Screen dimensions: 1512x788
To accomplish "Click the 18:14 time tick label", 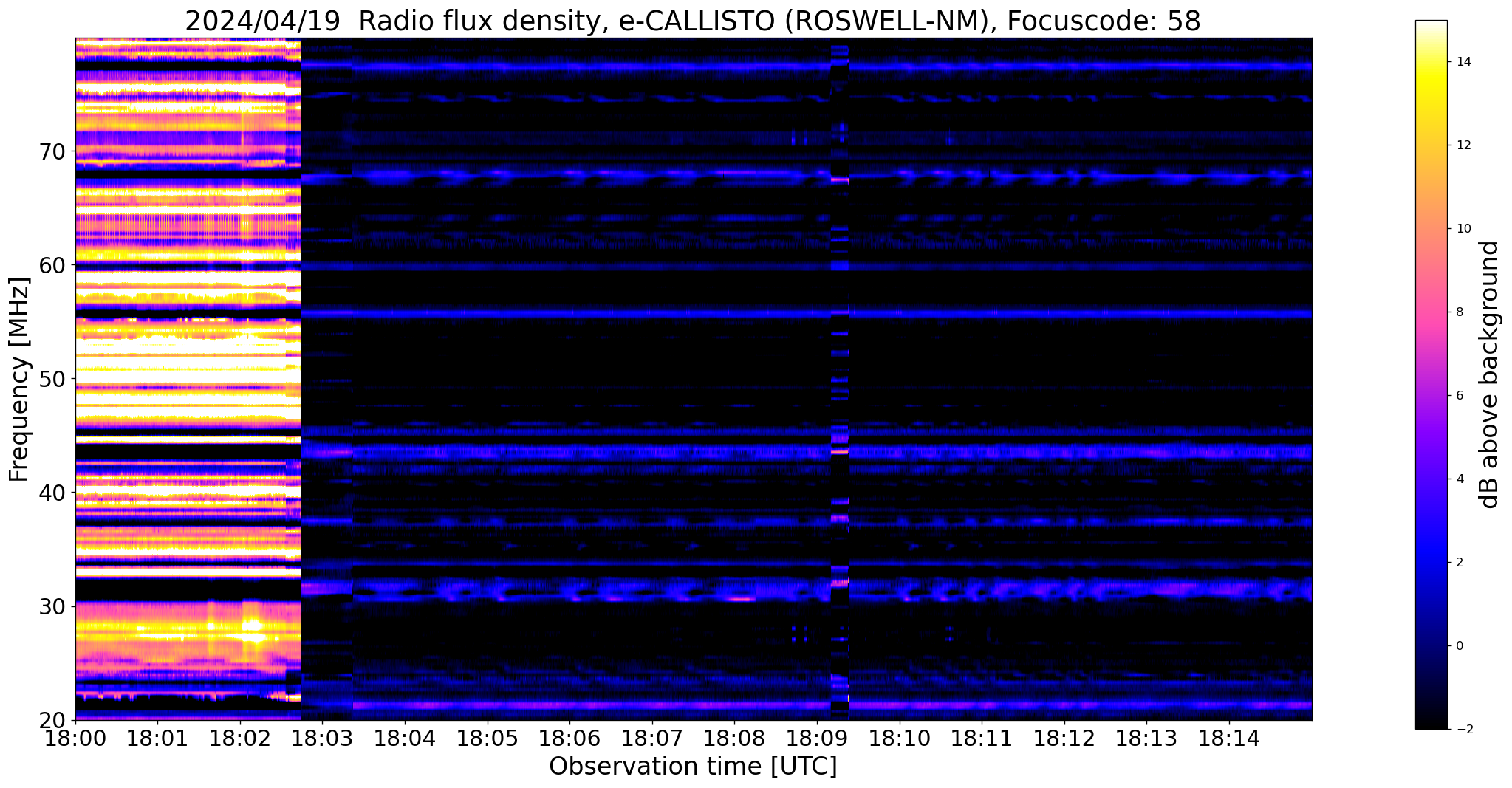I will tap(1229, 738).
